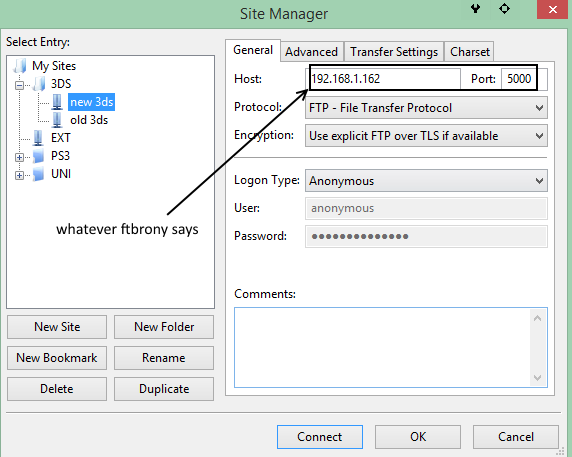
Task: Switch to the Advanced tab
Action: [312, 52]
